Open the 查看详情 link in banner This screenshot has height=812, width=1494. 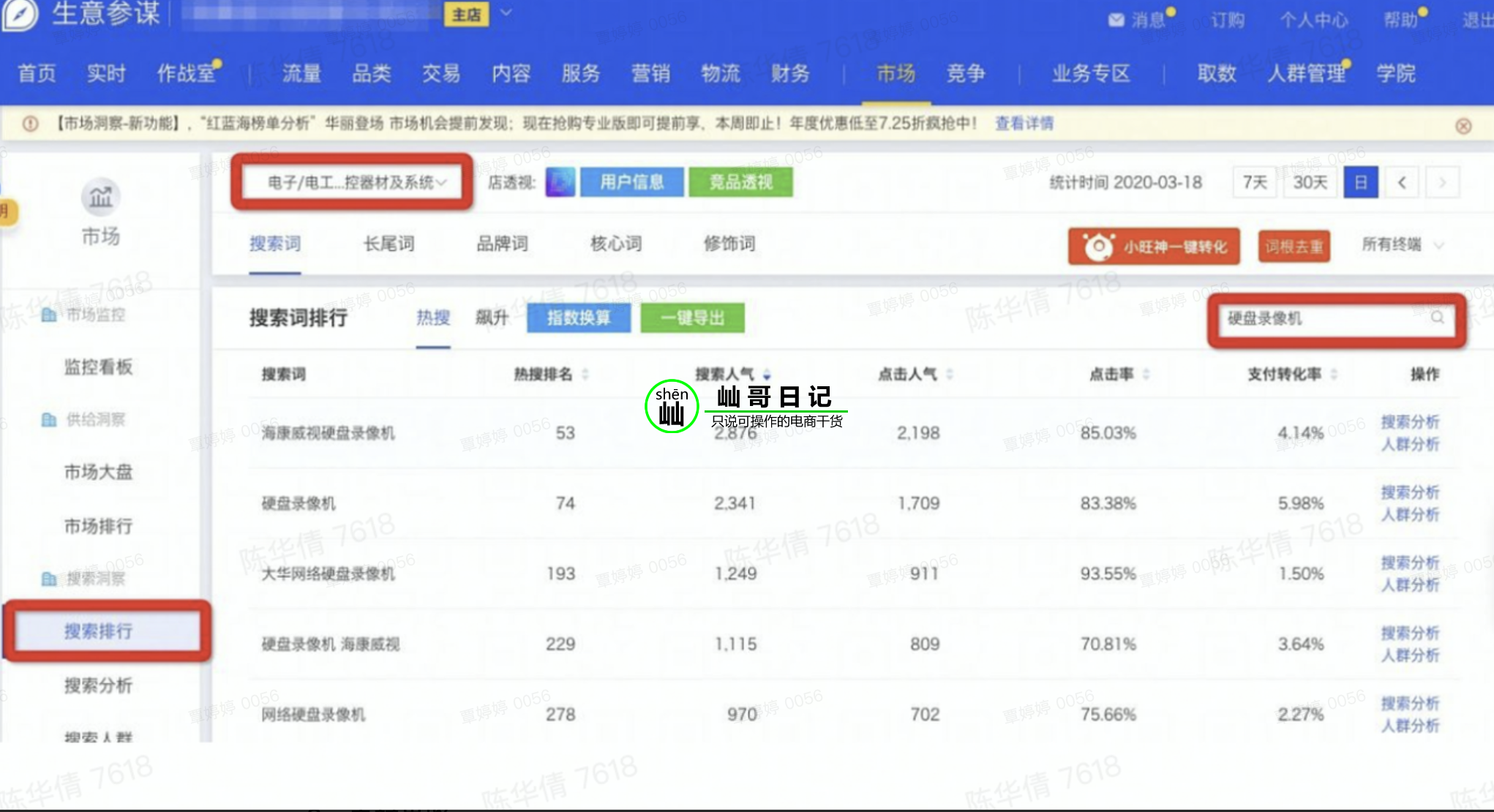point(1024,124)
